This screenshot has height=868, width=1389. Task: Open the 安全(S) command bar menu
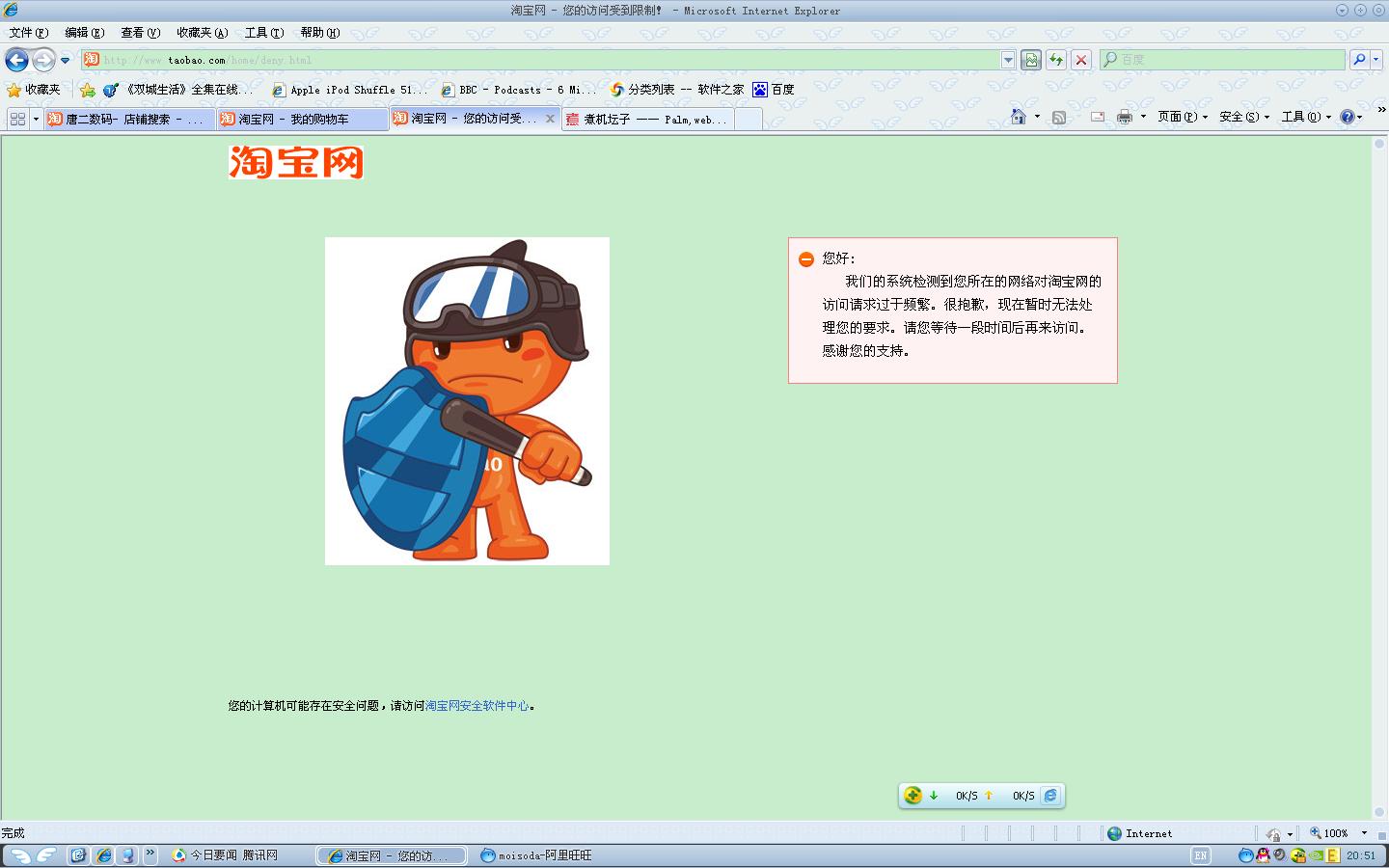pyautogui.click(x=1244, y=117)
